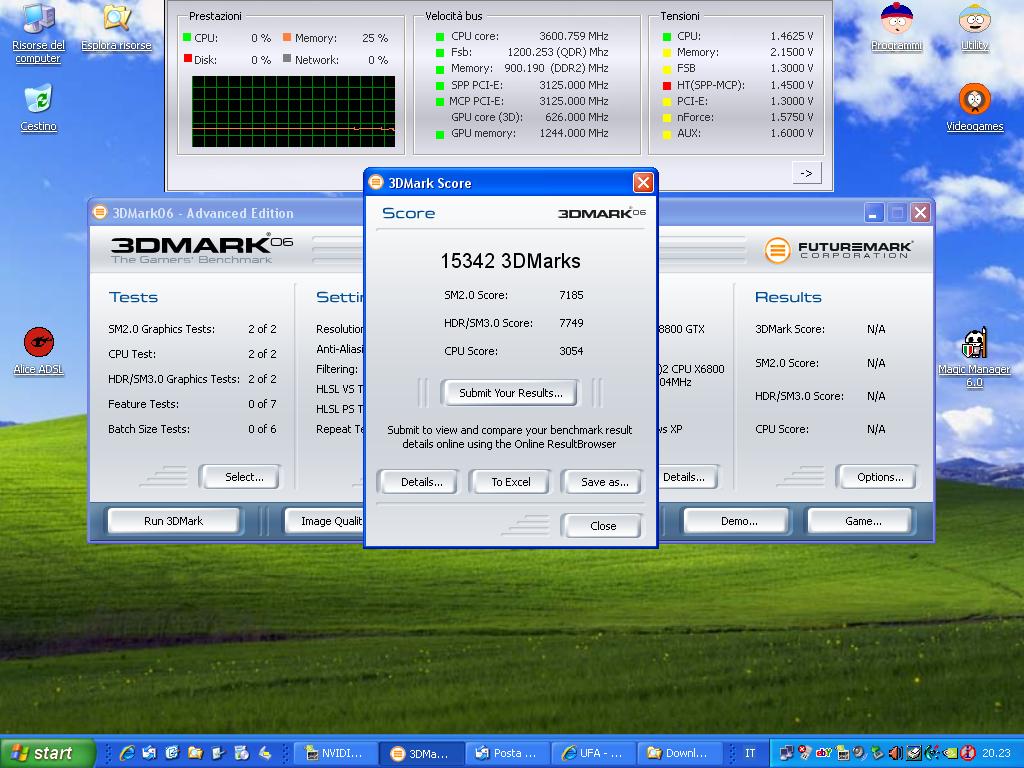Viewport: 1024px width, 768px height.
Task: Click the safely remove hardware tray icon
Action: pyautogui.click(x=877, y=753)
